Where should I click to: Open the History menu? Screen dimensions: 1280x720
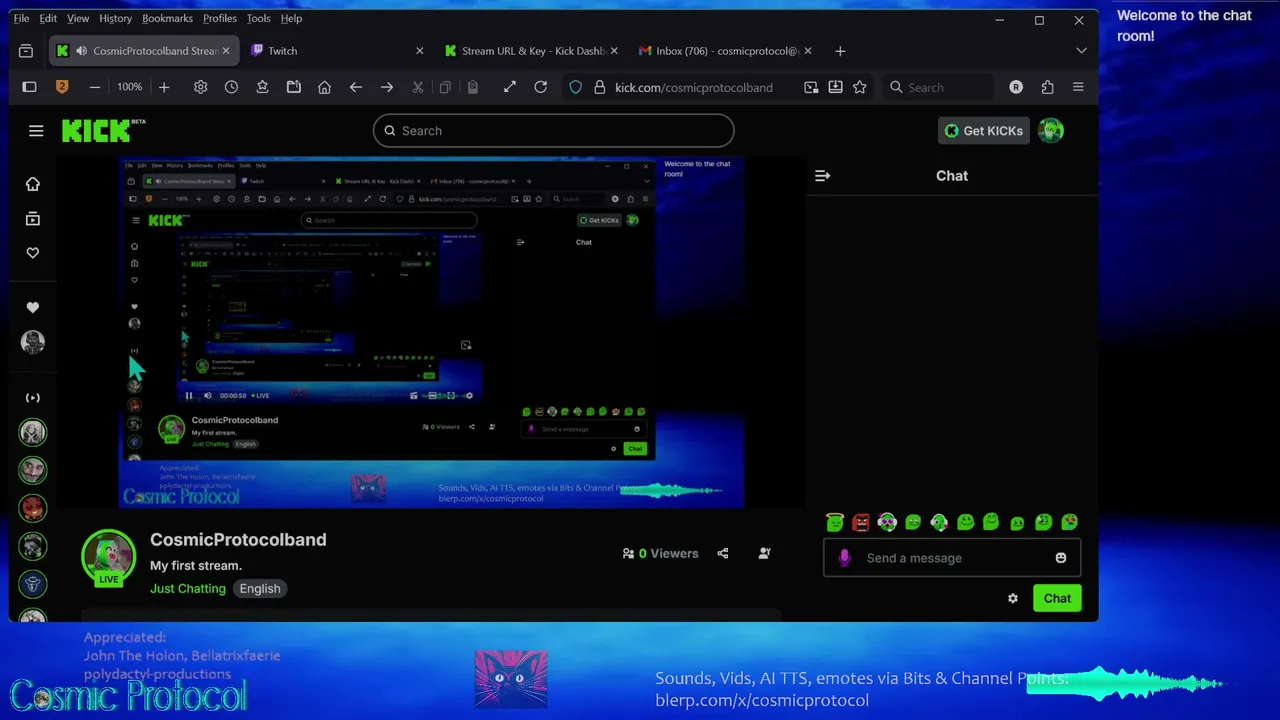[115, 18]
